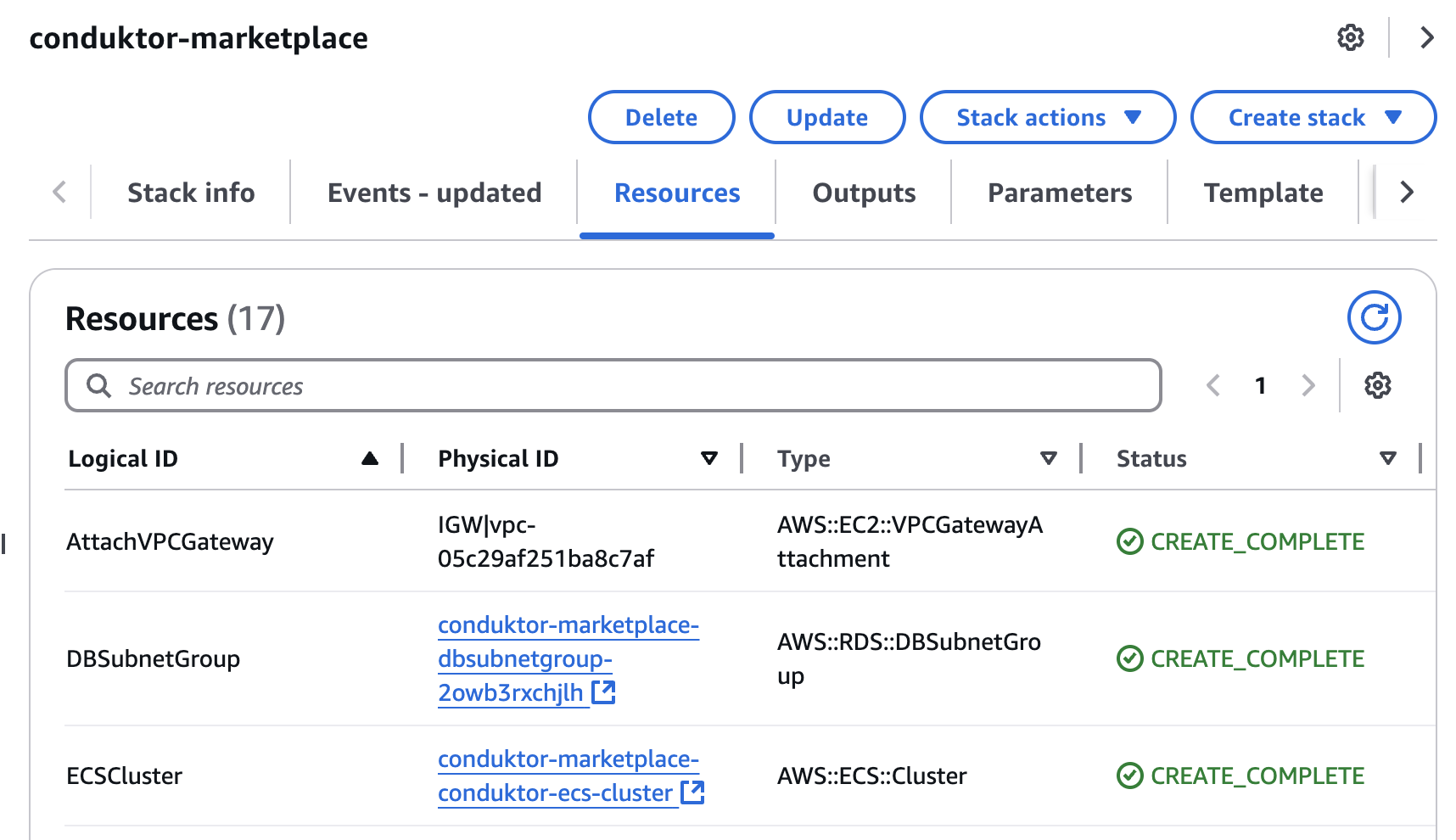This screenshot has height=840, width=1456.
Task: Open the Create stack dropdown
Action: (1313, 117)
